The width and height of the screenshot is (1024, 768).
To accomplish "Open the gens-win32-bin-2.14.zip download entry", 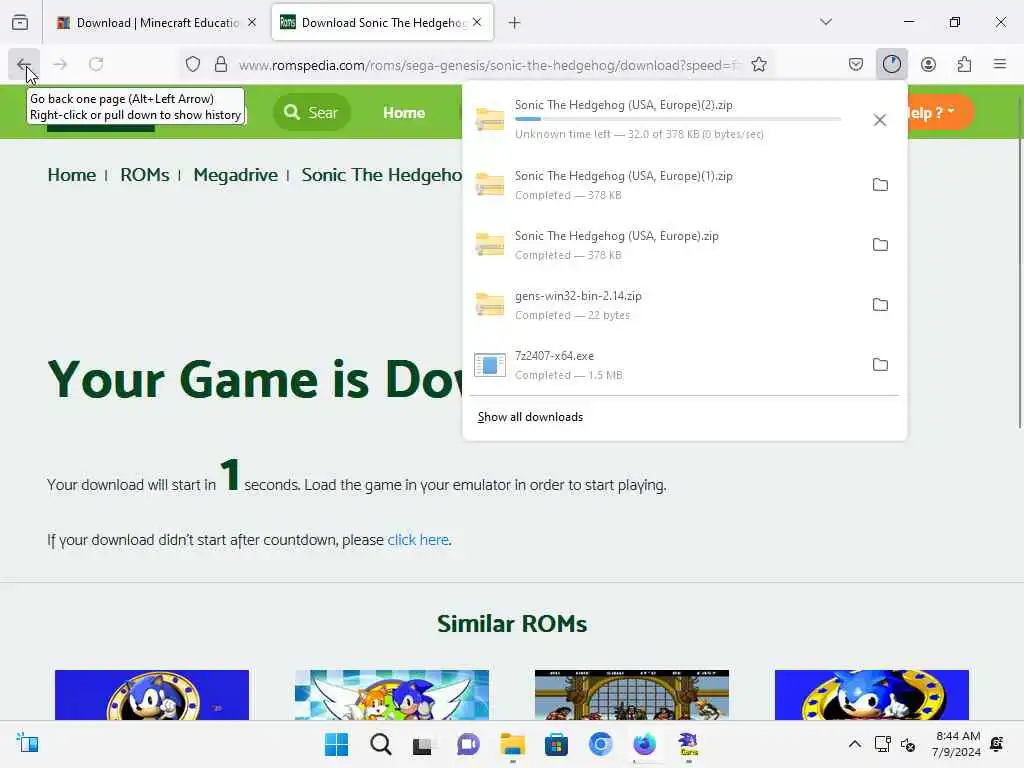I will (x=663, y=305).
